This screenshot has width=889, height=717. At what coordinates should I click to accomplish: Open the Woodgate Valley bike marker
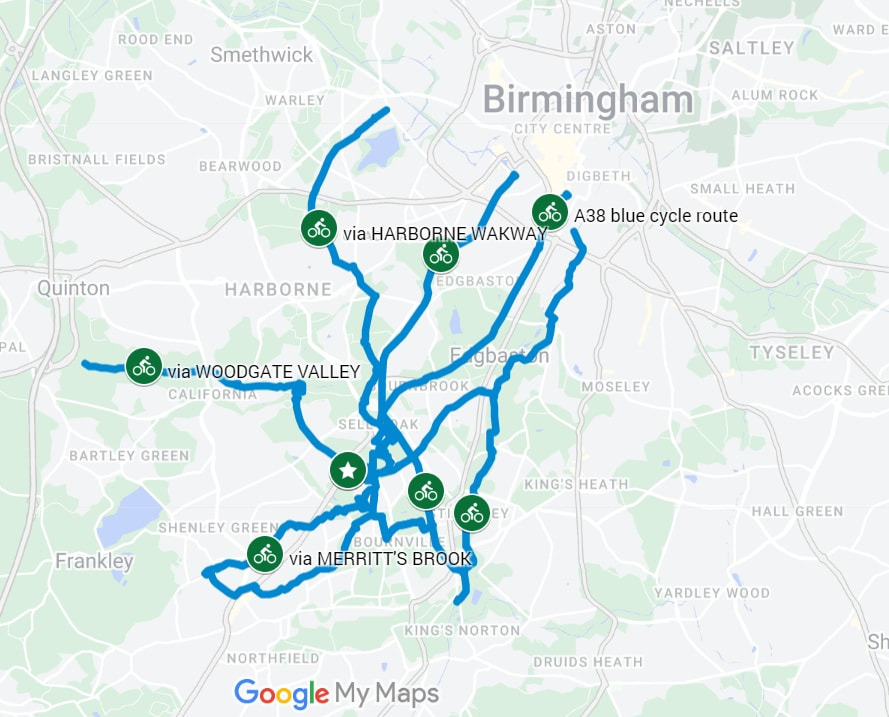click(x=143, y=366)
